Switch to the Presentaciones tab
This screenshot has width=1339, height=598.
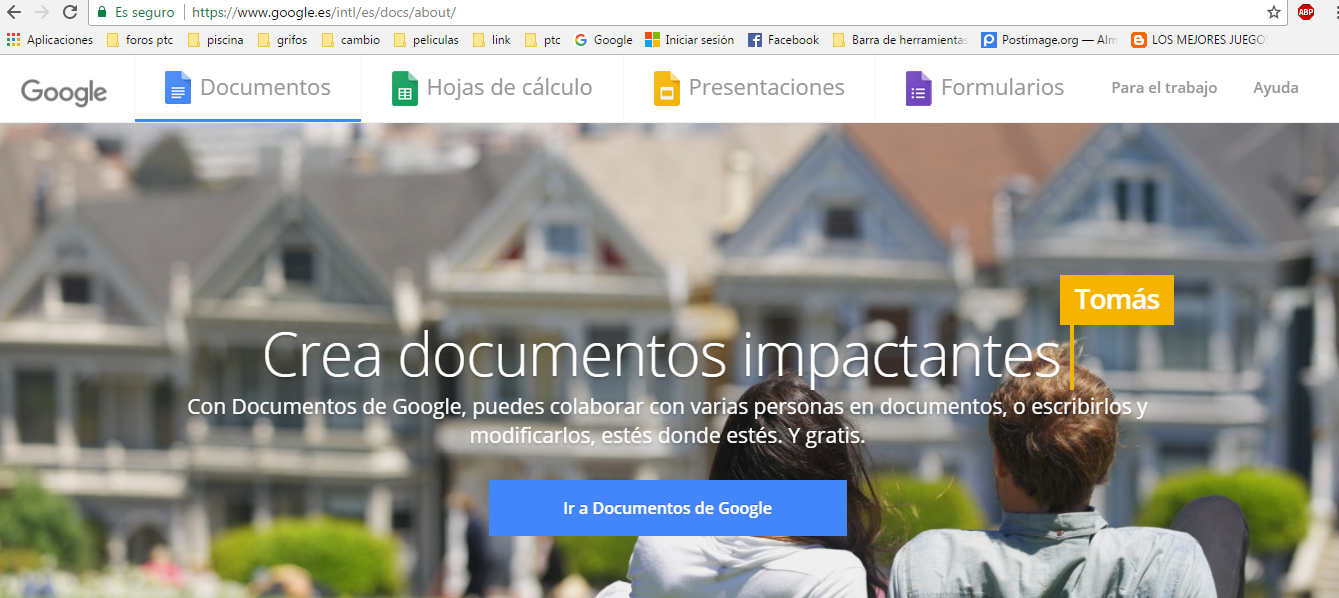[x=749, y=88]
